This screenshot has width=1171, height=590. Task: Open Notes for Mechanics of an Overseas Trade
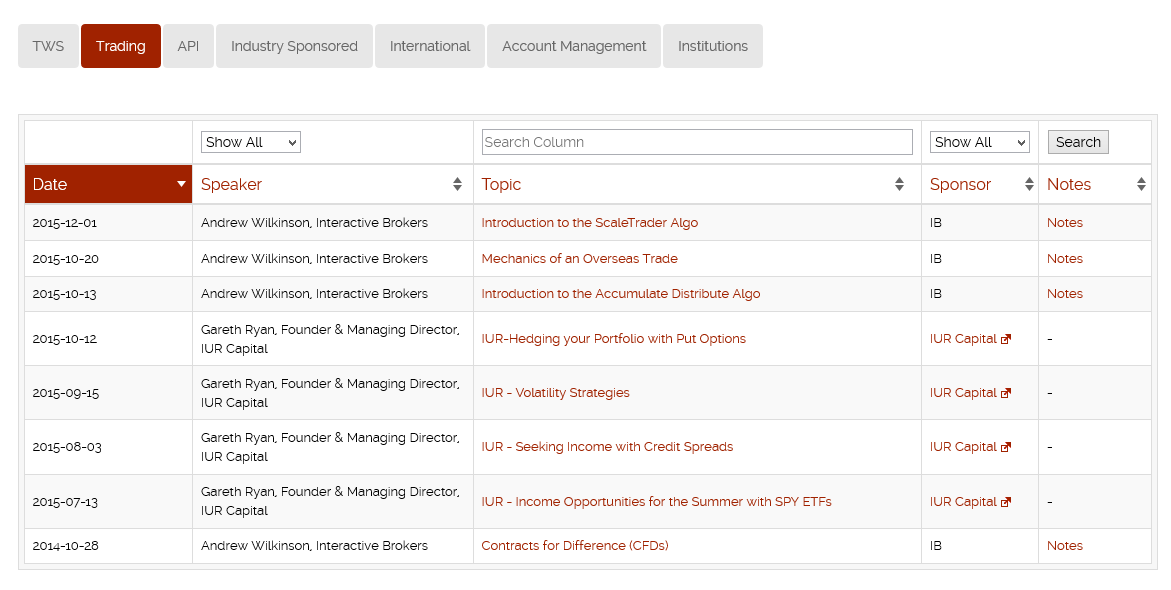pos(1064,258)
